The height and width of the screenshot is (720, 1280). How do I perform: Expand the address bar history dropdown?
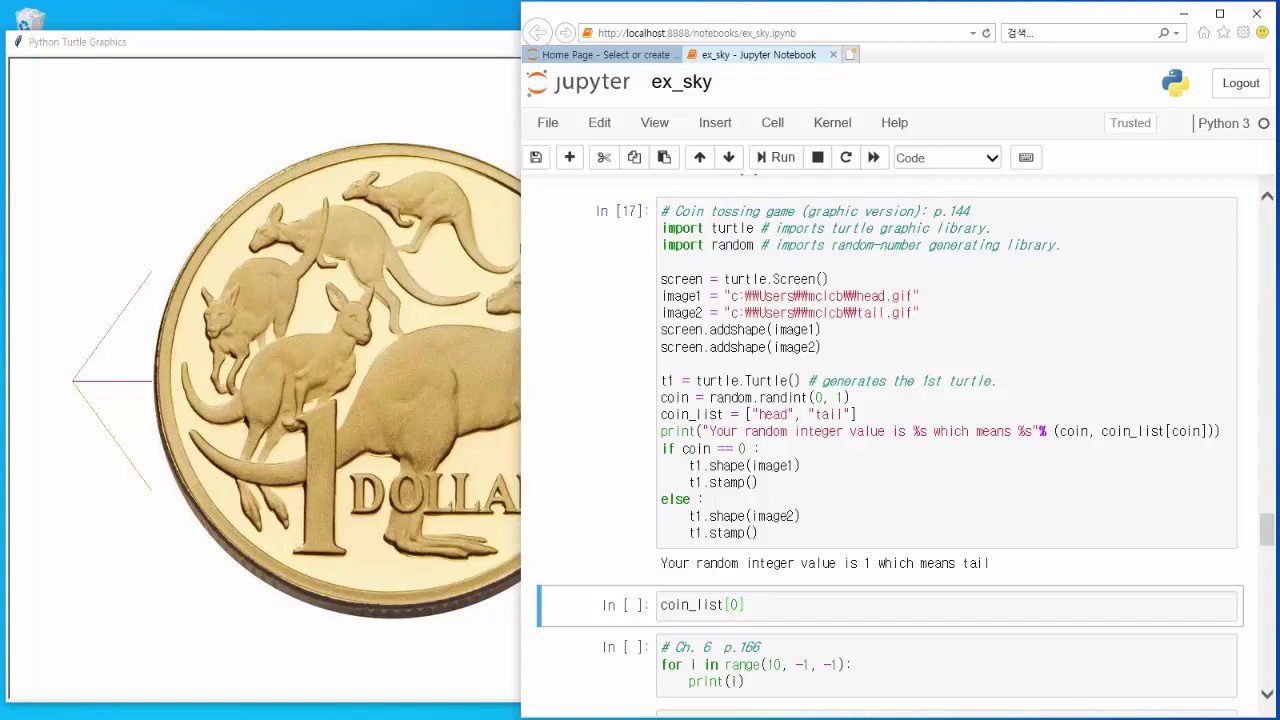[973, 33]
